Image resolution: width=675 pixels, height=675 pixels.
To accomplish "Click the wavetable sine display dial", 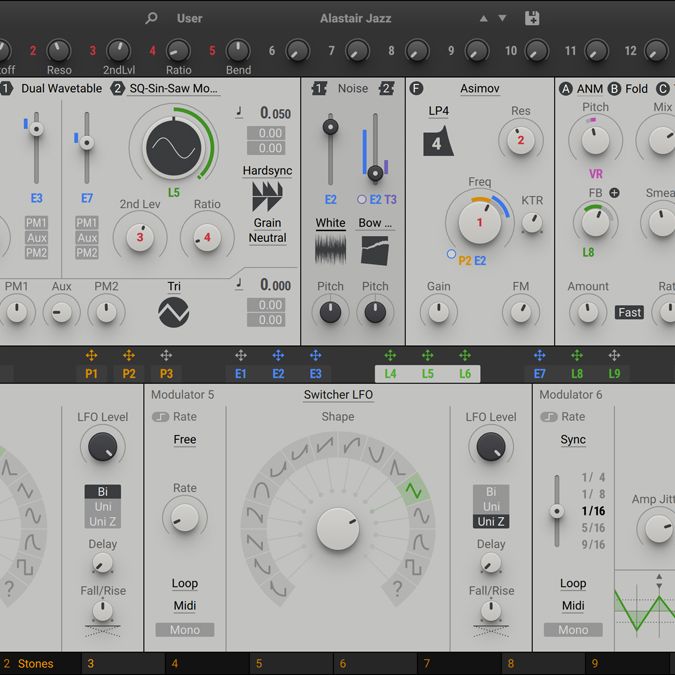I will coord(173,148).
